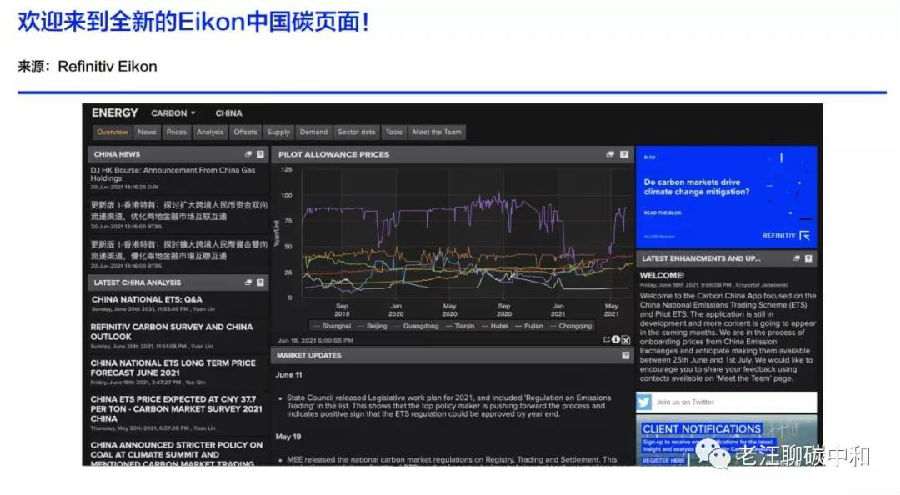Open the Sector data tab
Screen dimensions: 900x495
point(356,132)
